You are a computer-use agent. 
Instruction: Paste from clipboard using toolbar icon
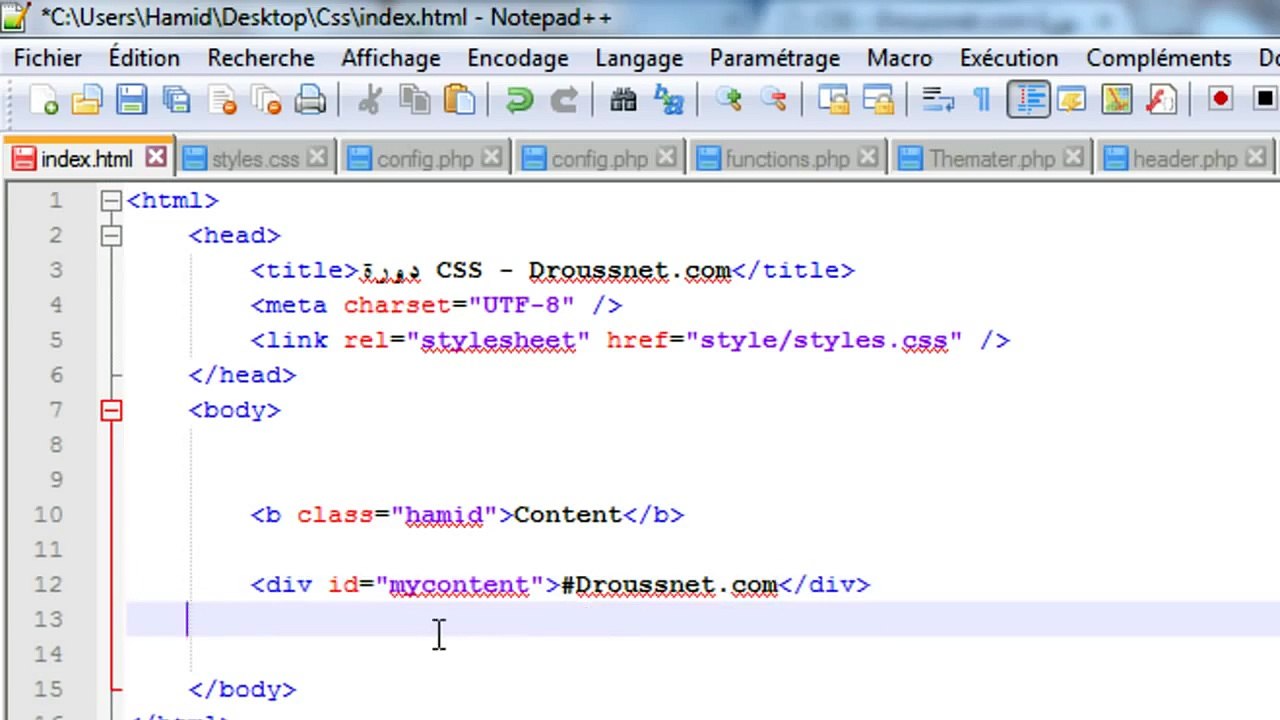point(459,100)
